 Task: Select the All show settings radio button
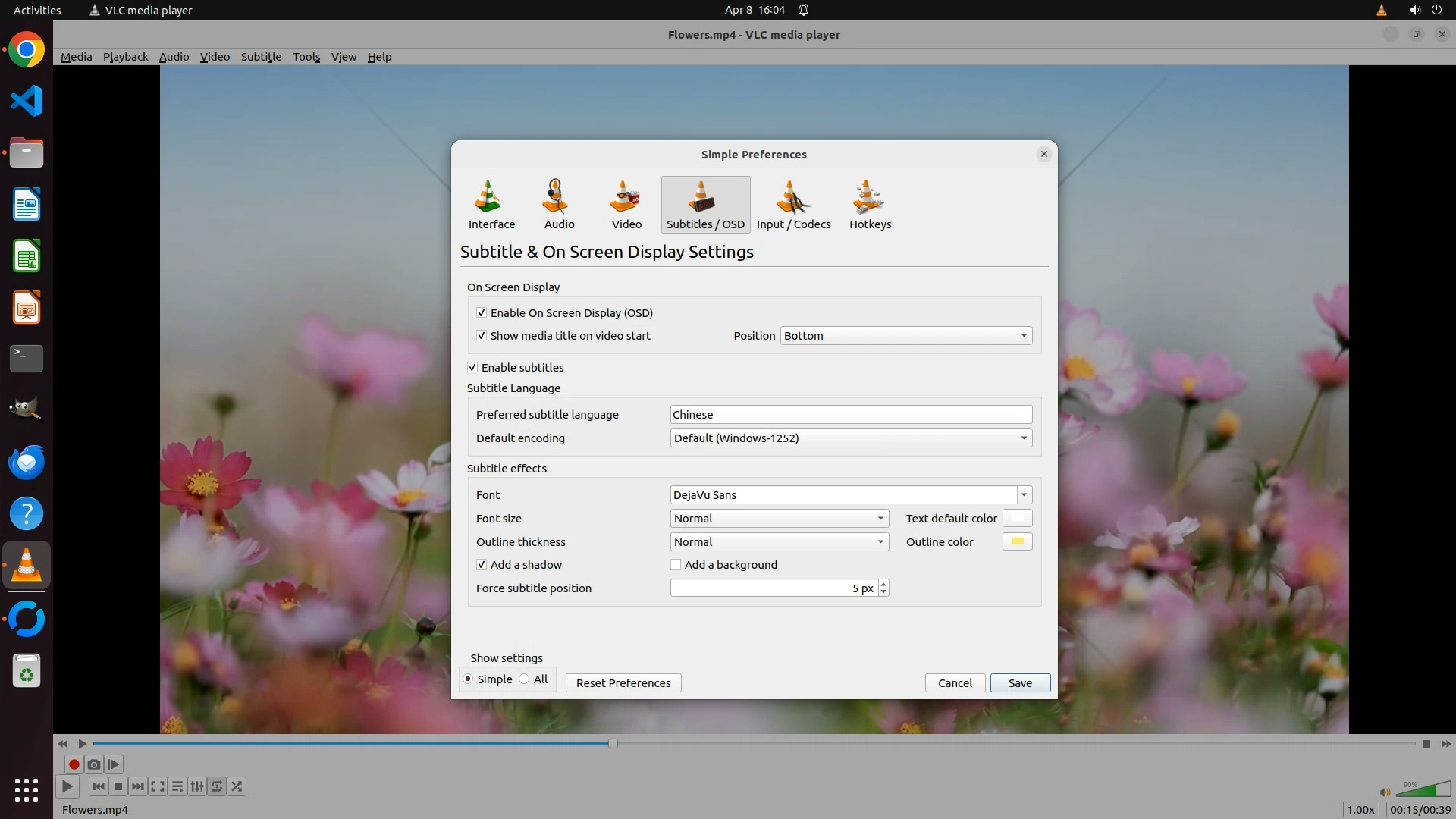pos(525,679)
